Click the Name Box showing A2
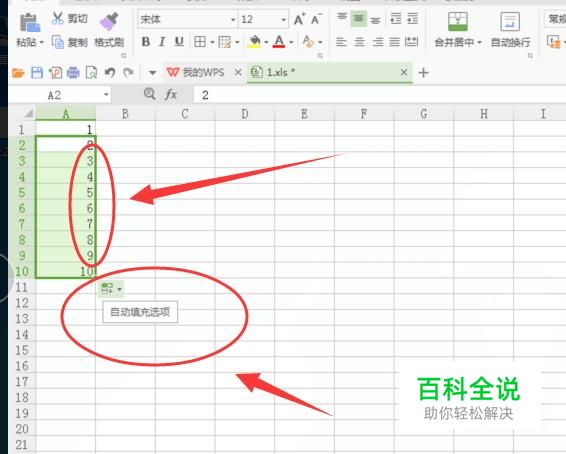Image resolution: width=566 pixels, height=454 pixels. click(54, 95)
